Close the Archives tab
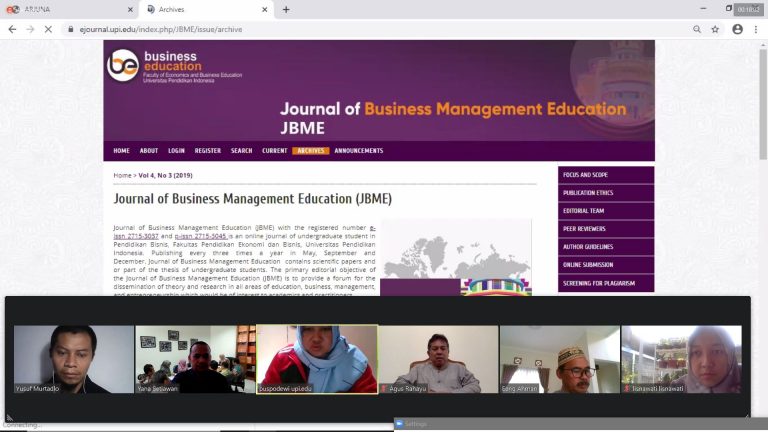The height and width of the screenshot is (432, 768). point(264,9)
